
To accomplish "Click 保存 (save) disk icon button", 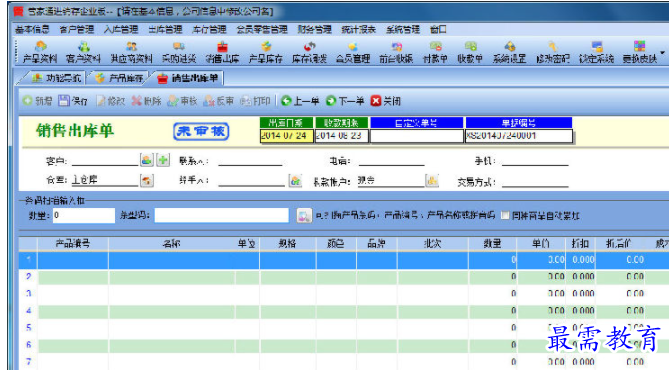I will 73,101.
